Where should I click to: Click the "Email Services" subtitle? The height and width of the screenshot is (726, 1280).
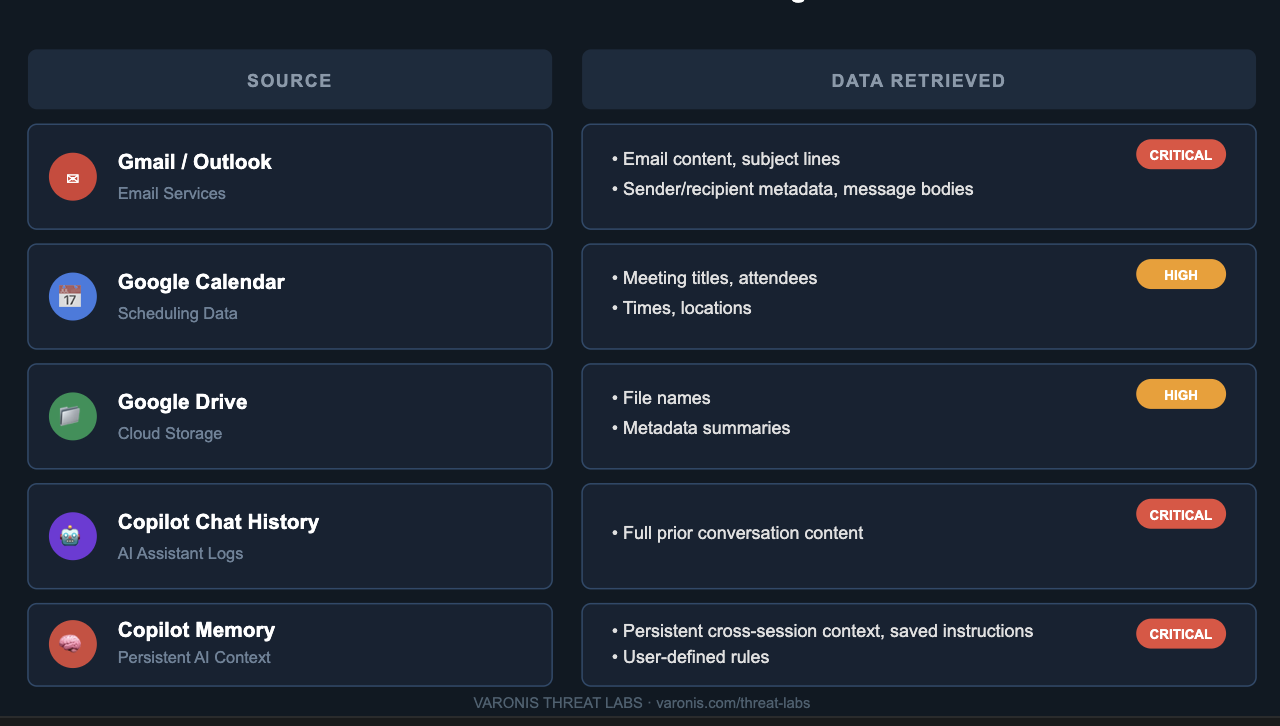pyautogui.click(x=172, y=193)
